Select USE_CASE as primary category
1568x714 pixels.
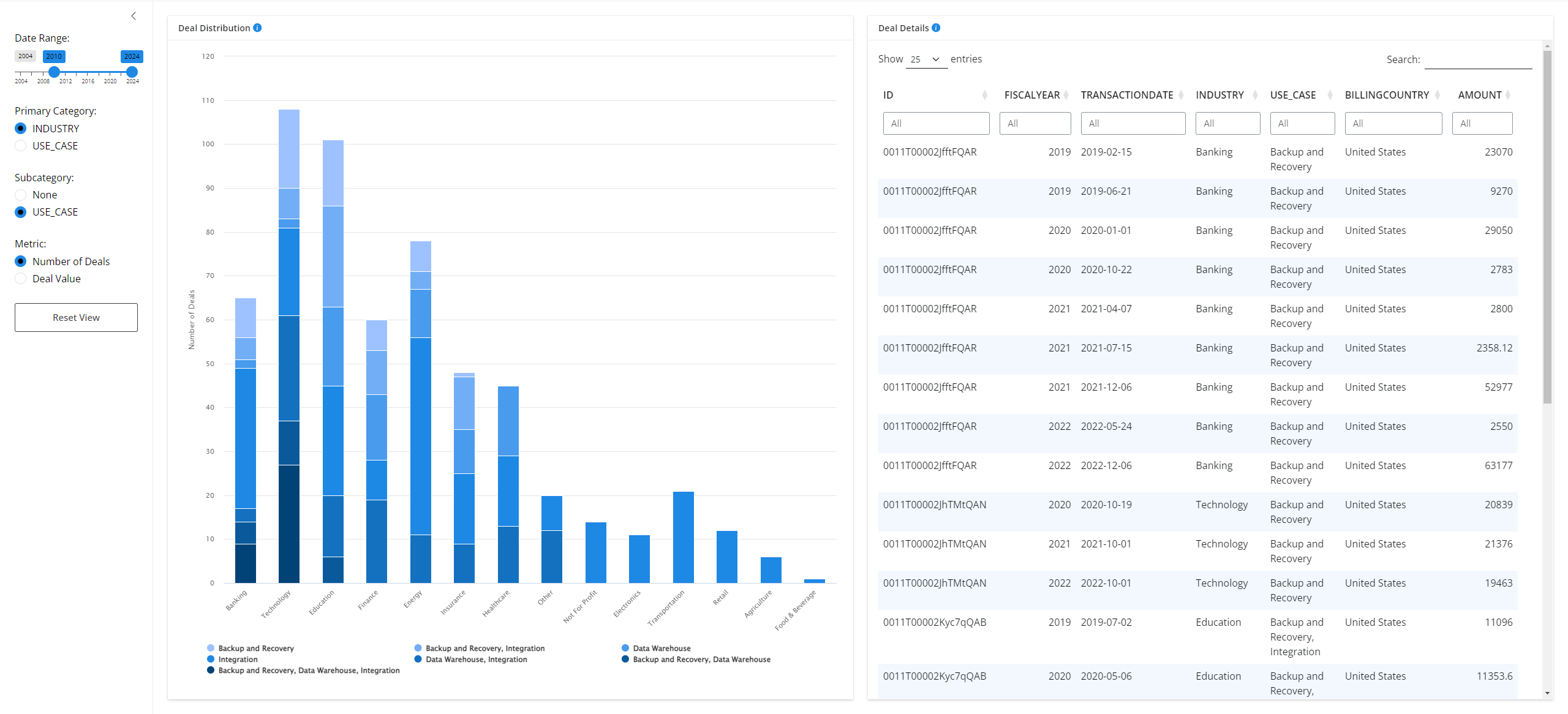(x=21, y=146)
